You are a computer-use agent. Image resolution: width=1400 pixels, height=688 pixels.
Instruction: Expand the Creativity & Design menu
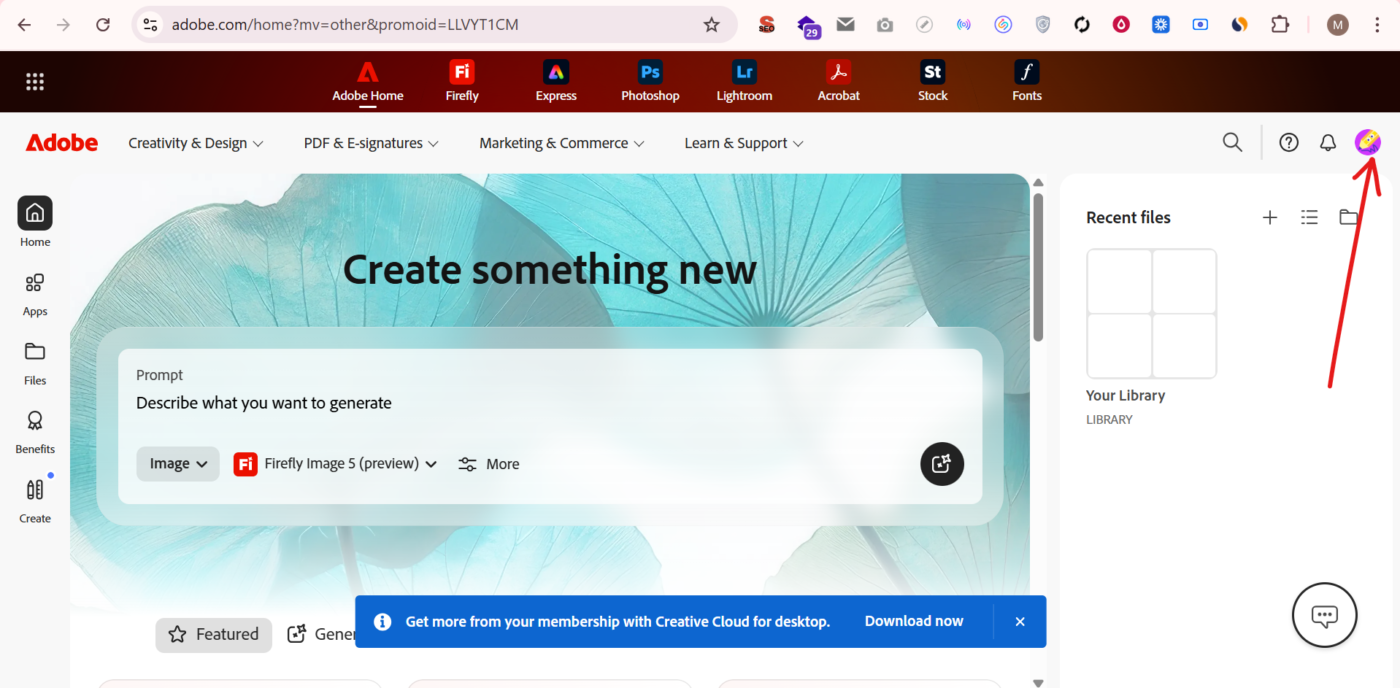coord(195,142)
